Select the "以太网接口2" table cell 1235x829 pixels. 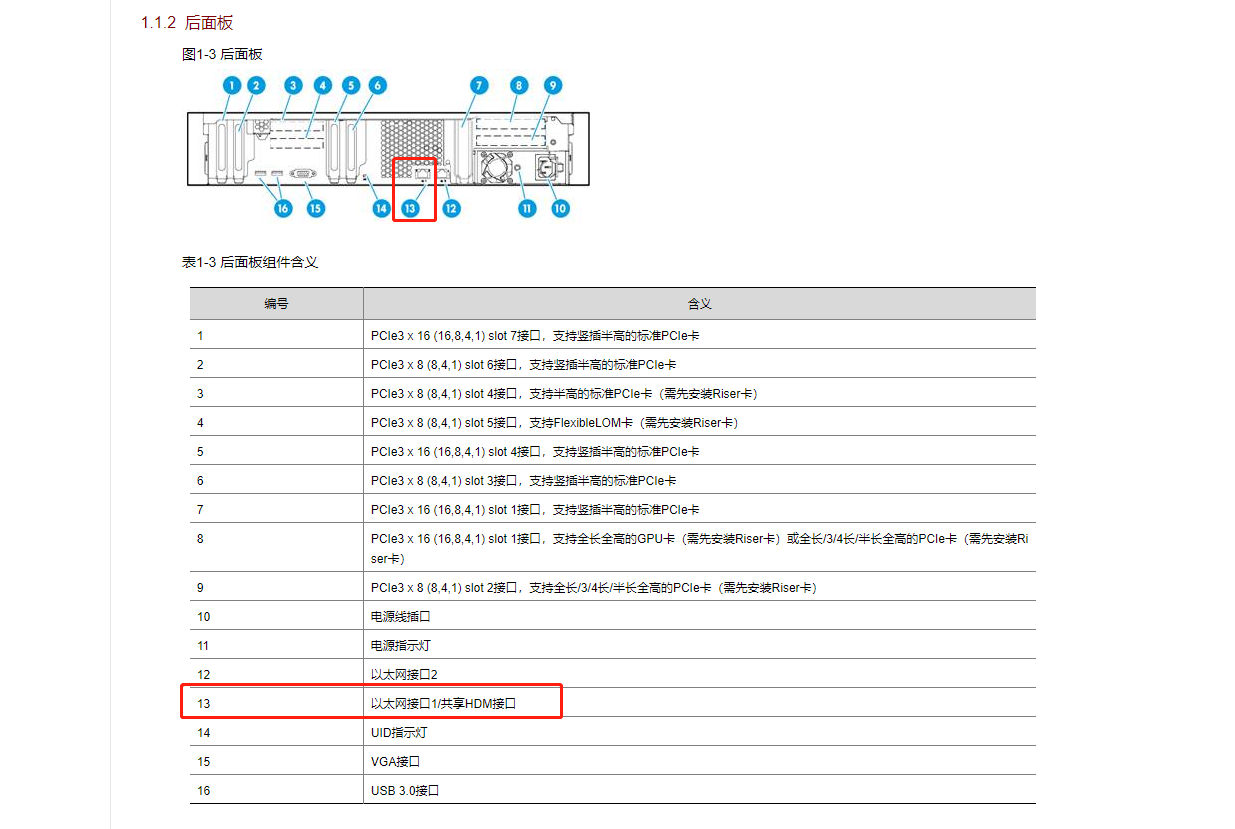[x=700, y=675]
